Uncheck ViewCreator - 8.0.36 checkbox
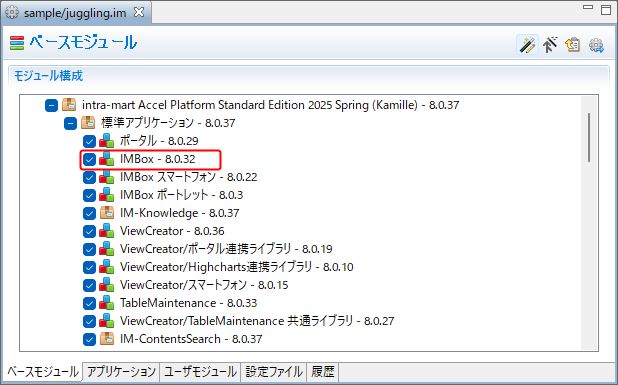This screenshot has width=618, height=385. pos(89,231)
